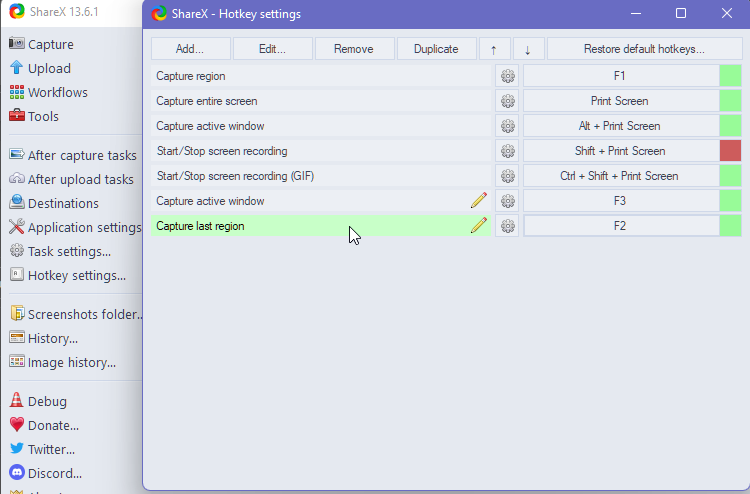This screenshot has height=494, width=750.
Task: Click the Print Screen hotkey button
Action: [620, 101]
